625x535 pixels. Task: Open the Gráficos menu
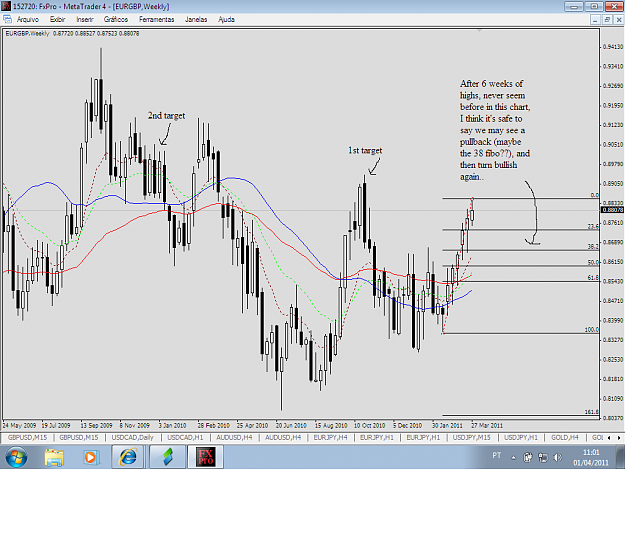pyautogui.click(x=116, y=20)
